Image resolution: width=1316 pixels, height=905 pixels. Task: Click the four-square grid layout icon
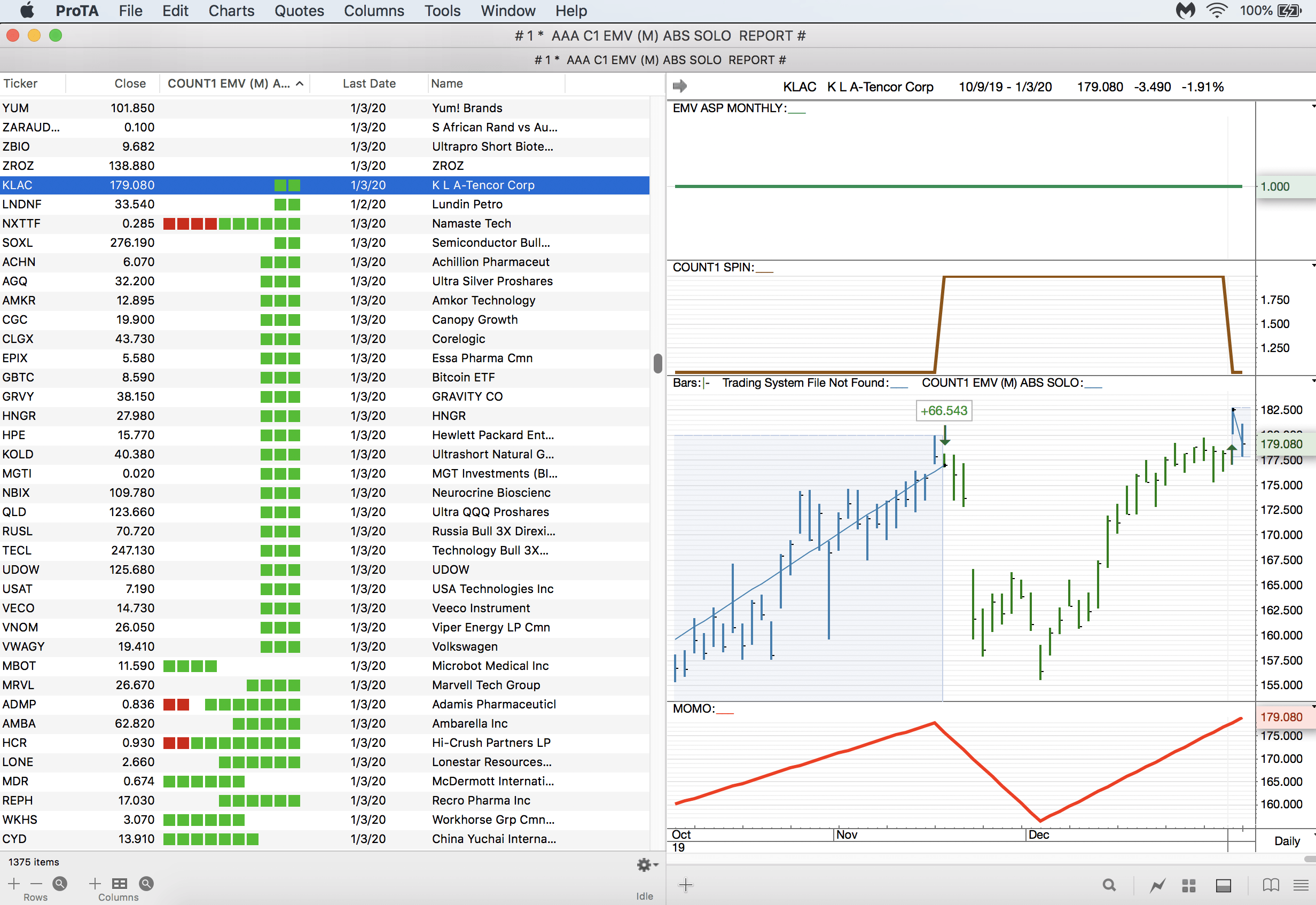1189,885
